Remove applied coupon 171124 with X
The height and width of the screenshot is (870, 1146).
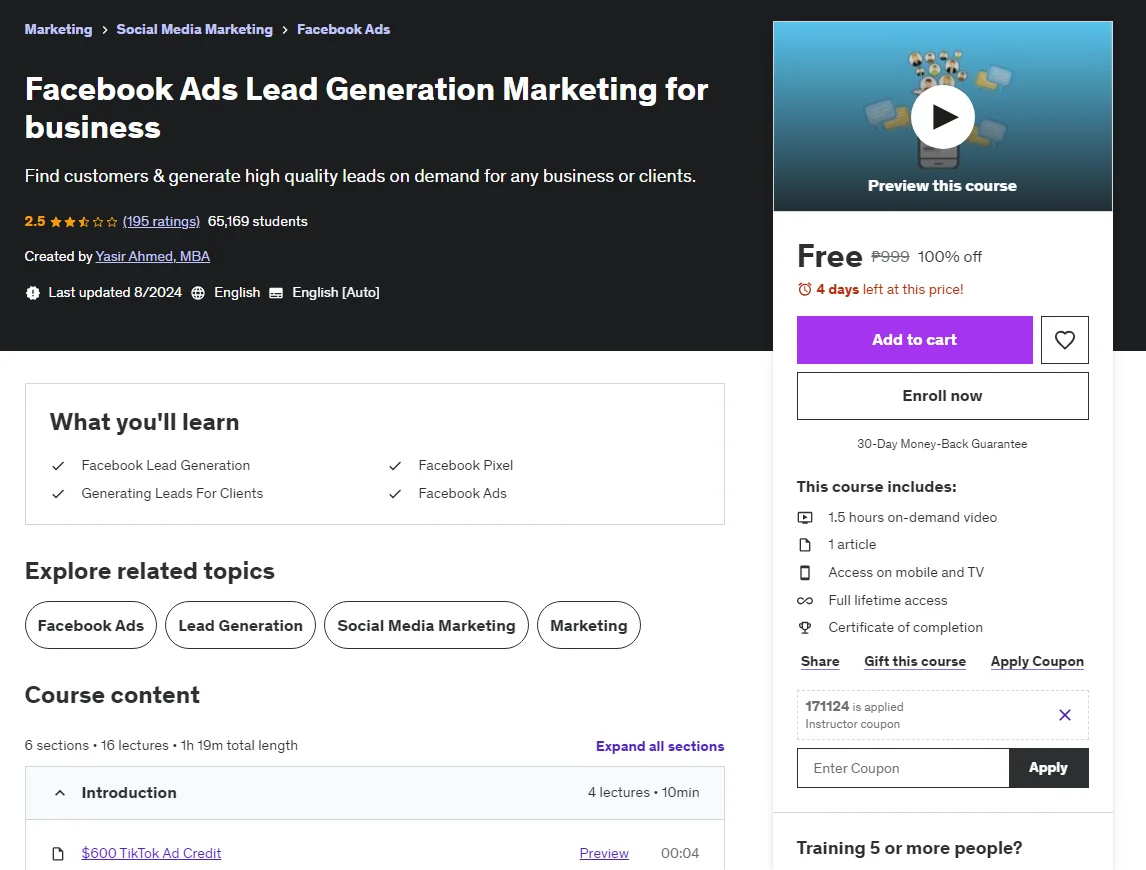[x=1065, y=715]
